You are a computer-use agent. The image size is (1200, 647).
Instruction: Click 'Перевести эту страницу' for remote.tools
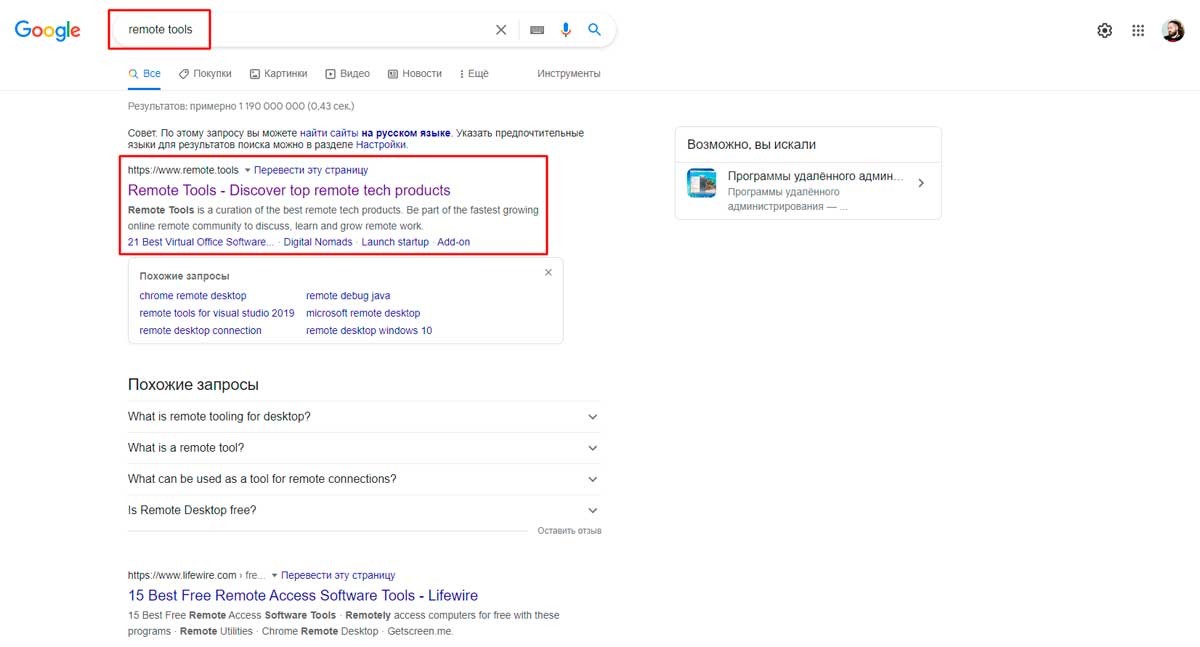point(311,170)
